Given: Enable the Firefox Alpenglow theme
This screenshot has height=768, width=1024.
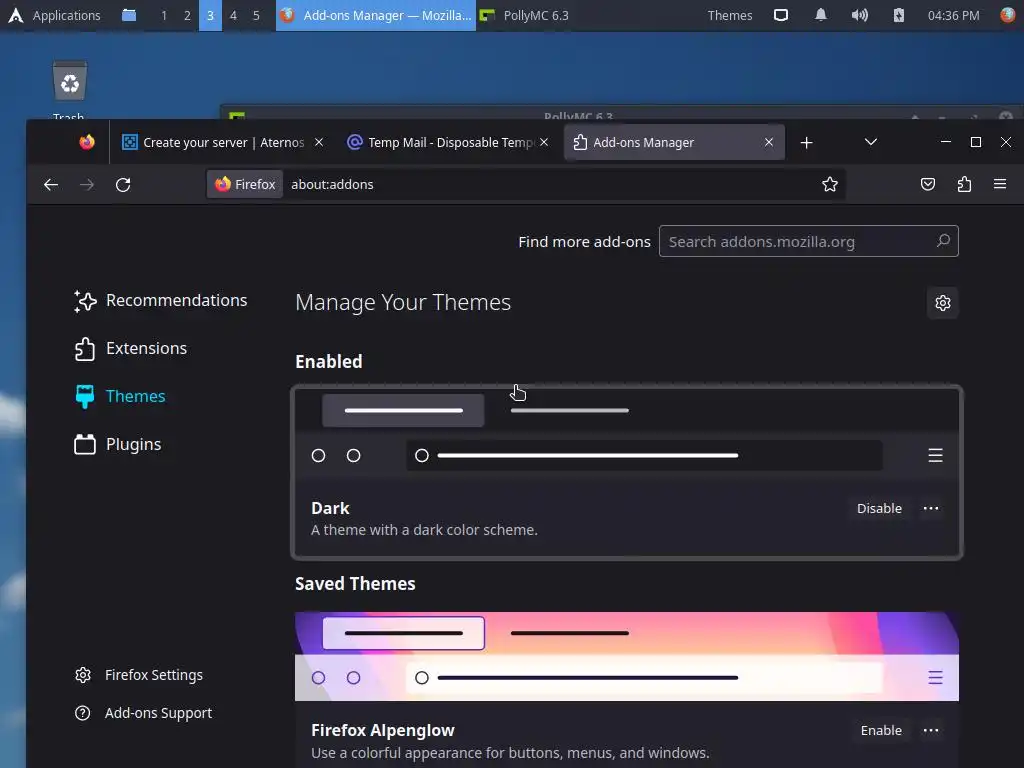Looking at the screenshot, I should (881, 730).
